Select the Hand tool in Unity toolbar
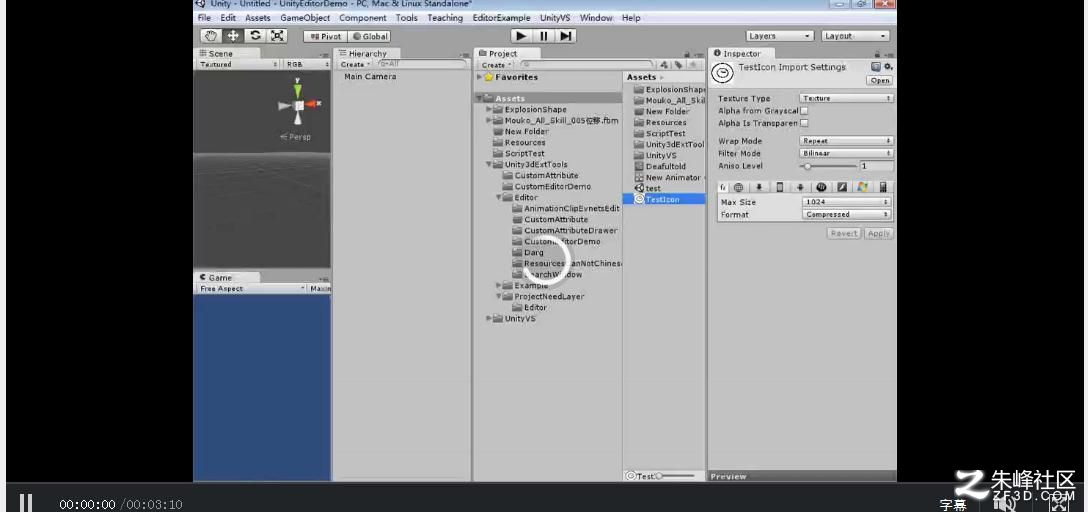 (x=211, y=36)
